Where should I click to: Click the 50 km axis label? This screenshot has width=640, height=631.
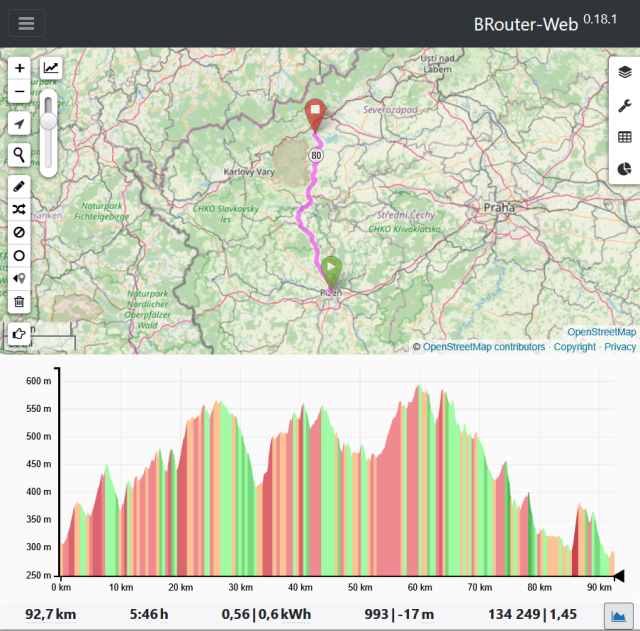tap(360, 587)
